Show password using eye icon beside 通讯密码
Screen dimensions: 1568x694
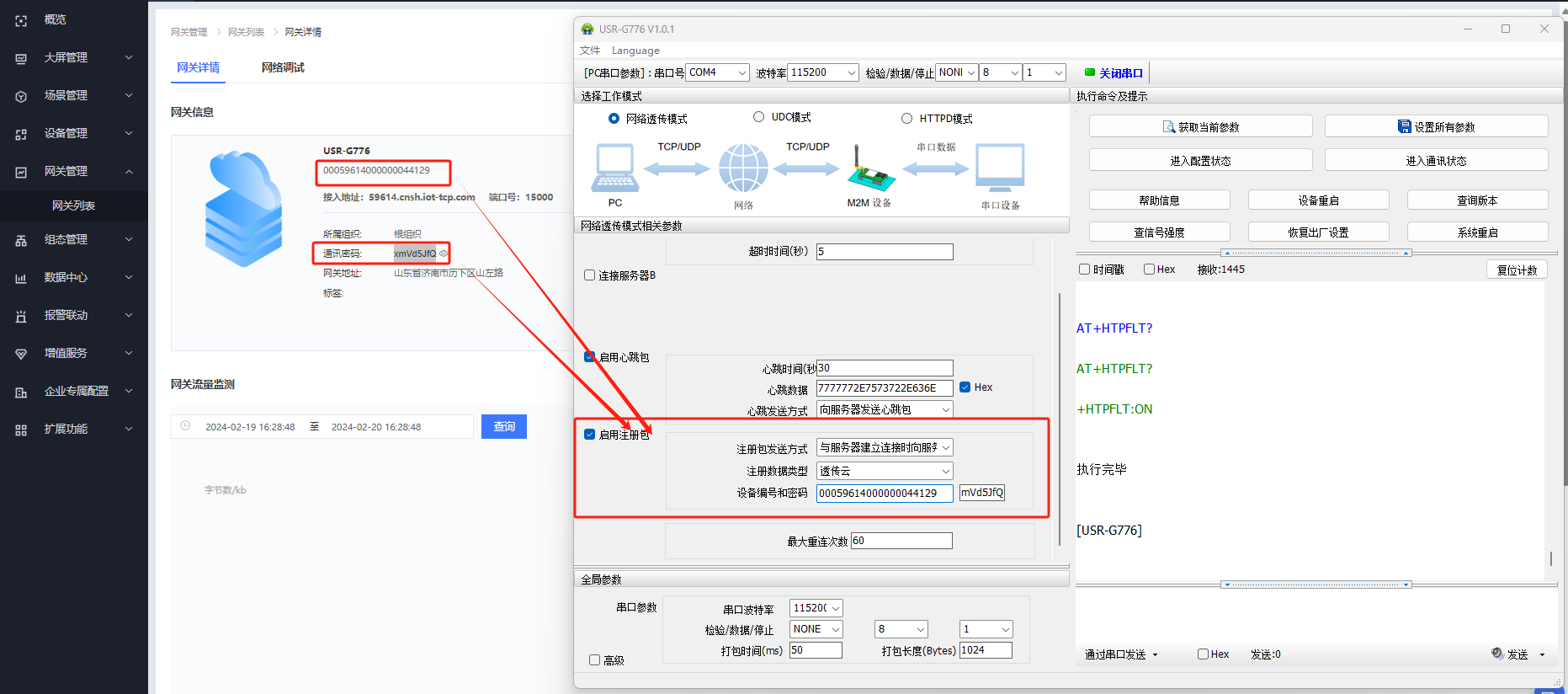click(444, 254)
